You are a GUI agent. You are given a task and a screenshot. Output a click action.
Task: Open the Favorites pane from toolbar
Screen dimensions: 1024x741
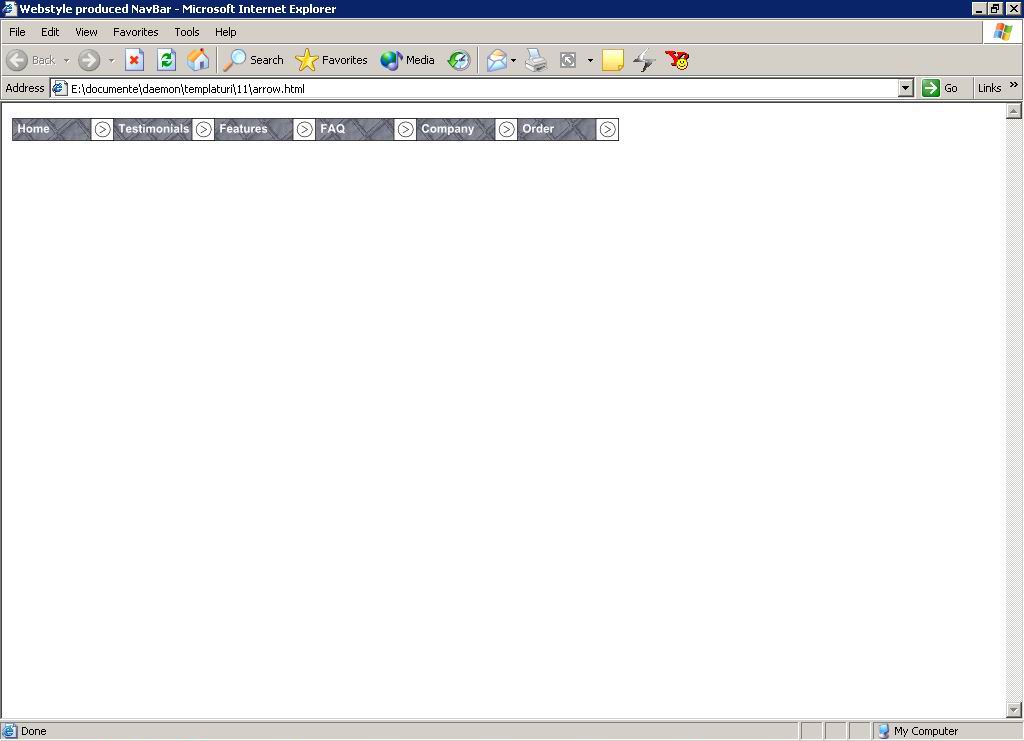pyautogui.click(x=332, y=60)
